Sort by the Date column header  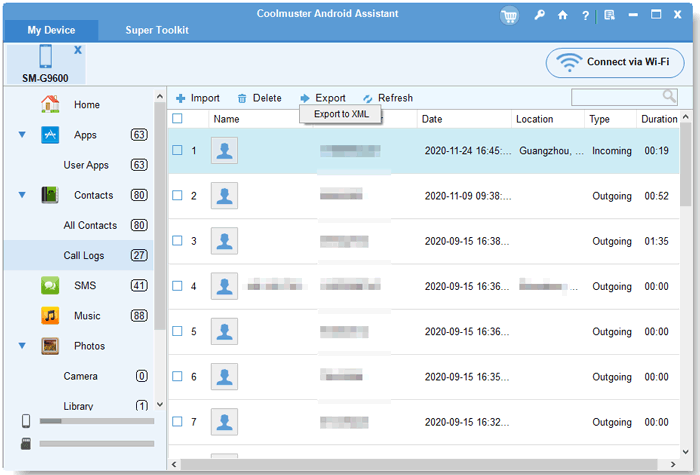(x=464, y=119)
